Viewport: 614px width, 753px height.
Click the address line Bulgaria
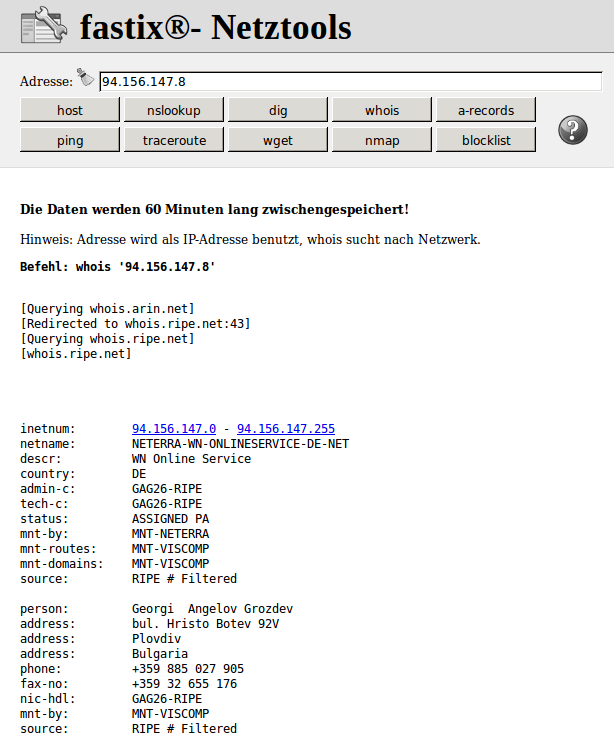160,654
